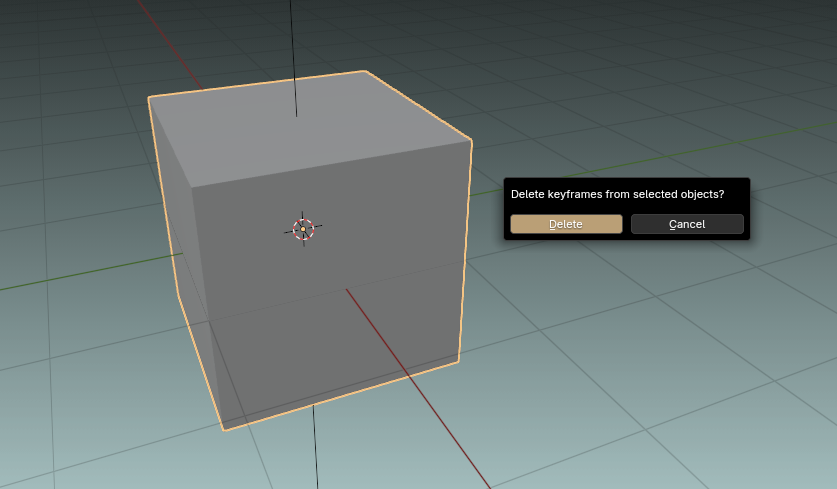This screenshot has width=837, height=489.
Task: Click 'Delete keyframes from selected objects?' text
Action: coord(618,194)
